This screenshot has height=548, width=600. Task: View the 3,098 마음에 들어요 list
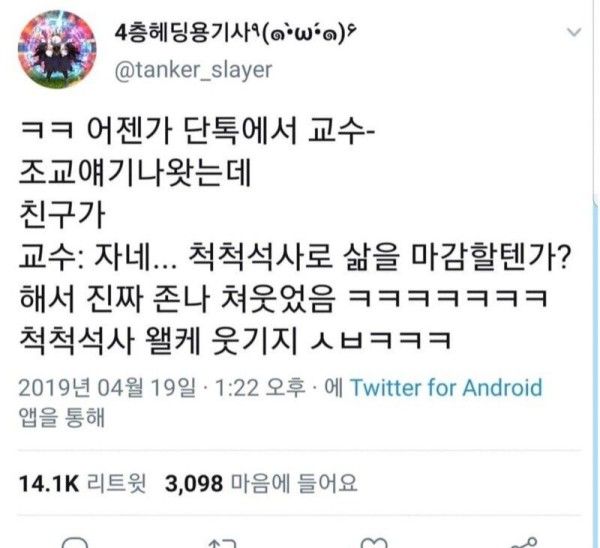point(261,483)
